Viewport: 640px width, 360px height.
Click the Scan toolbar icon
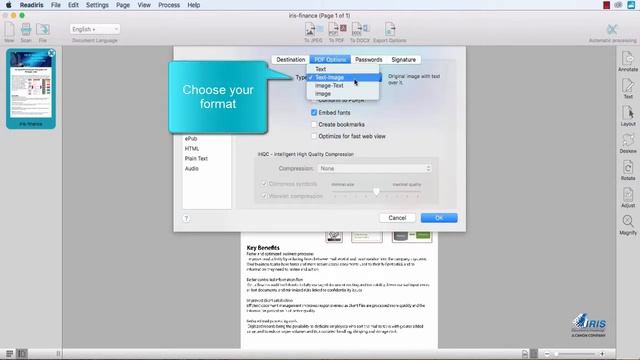[26, 30]
